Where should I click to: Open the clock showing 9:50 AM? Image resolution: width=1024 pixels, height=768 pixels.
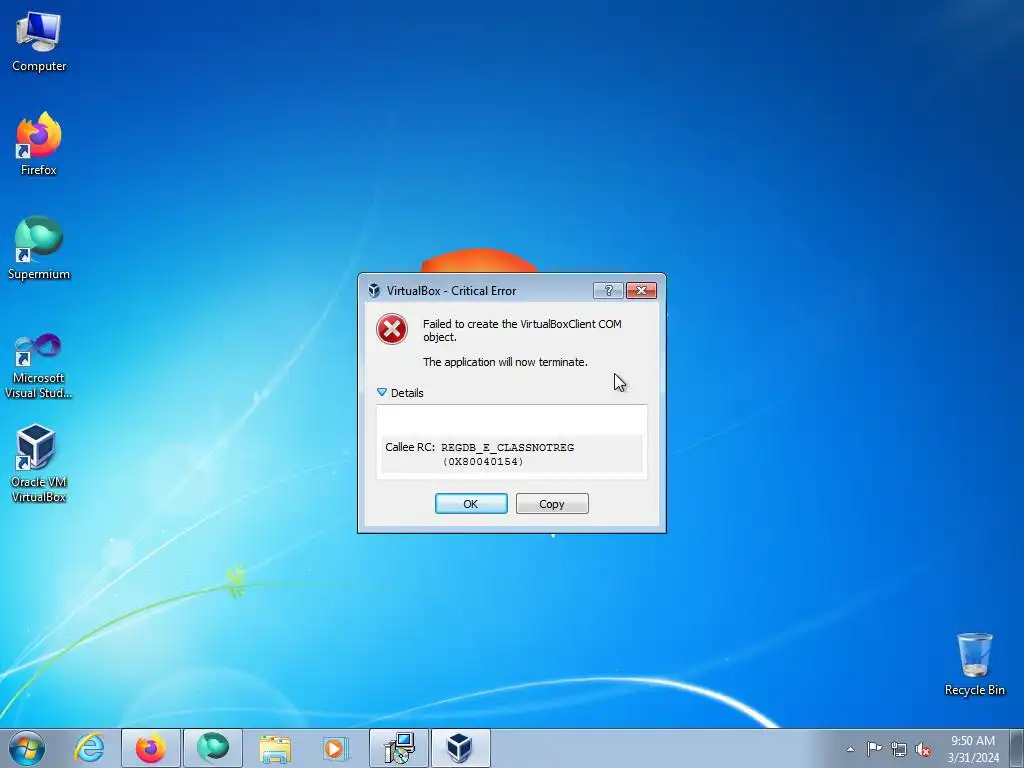pyautogui.click(x=973, y=748)
